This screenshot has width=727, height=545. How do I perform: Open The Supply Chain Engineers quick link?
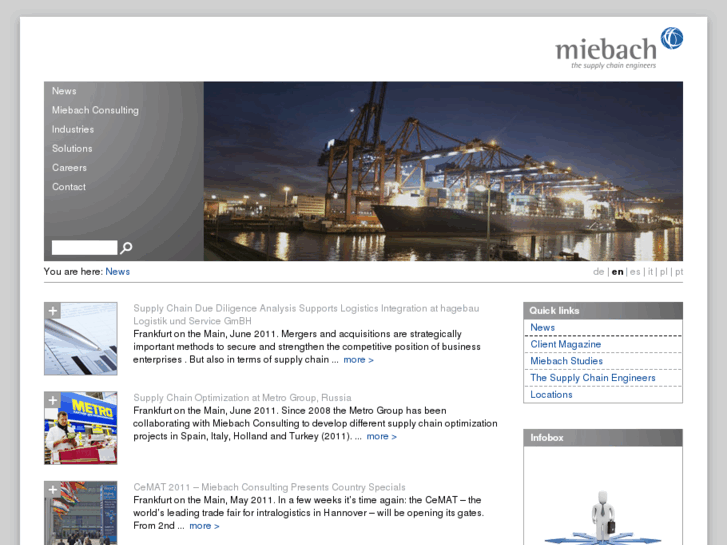tap(593, 378)
